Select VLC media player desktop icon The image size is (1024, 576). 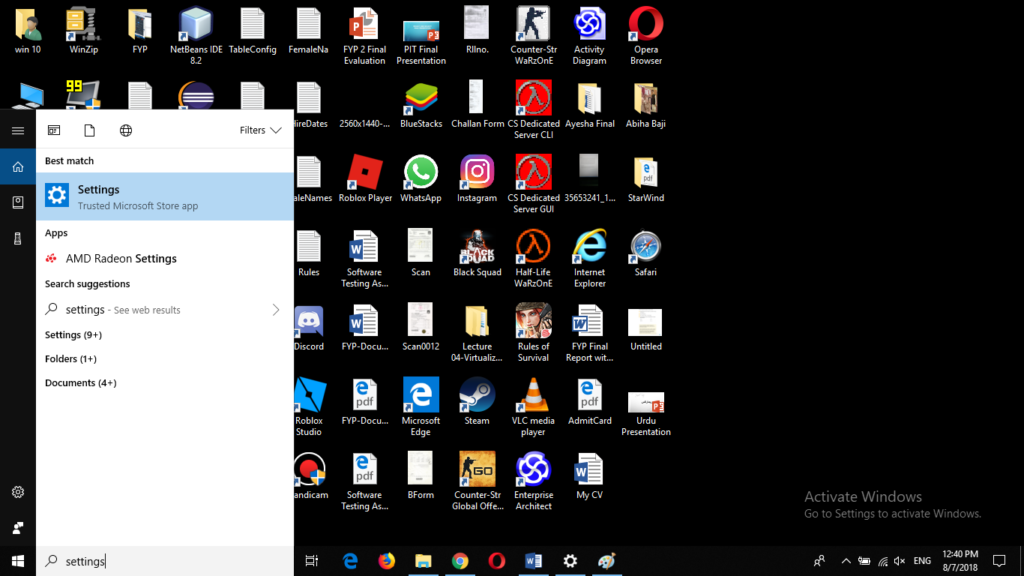pos(533,407)
